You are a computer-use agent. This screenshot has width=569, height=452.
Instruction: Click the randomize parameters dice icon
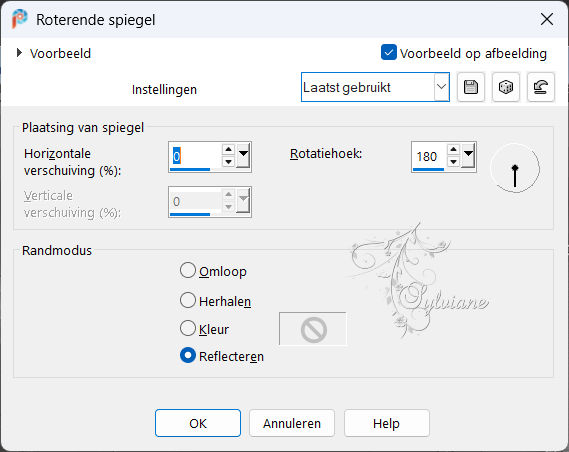(505, 87)
